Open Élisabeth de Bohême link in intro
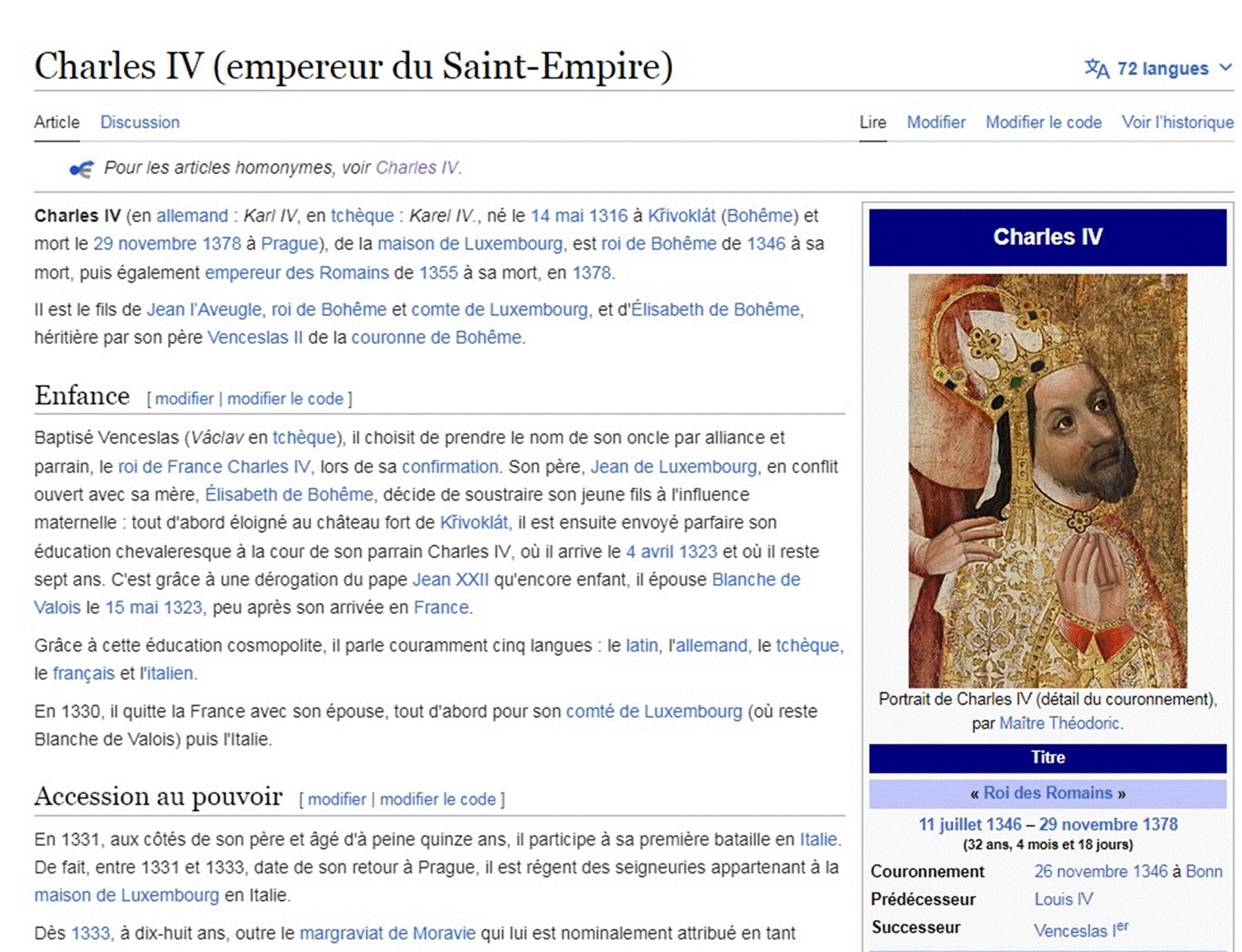The image size is (1242, 952). [715, 310]
